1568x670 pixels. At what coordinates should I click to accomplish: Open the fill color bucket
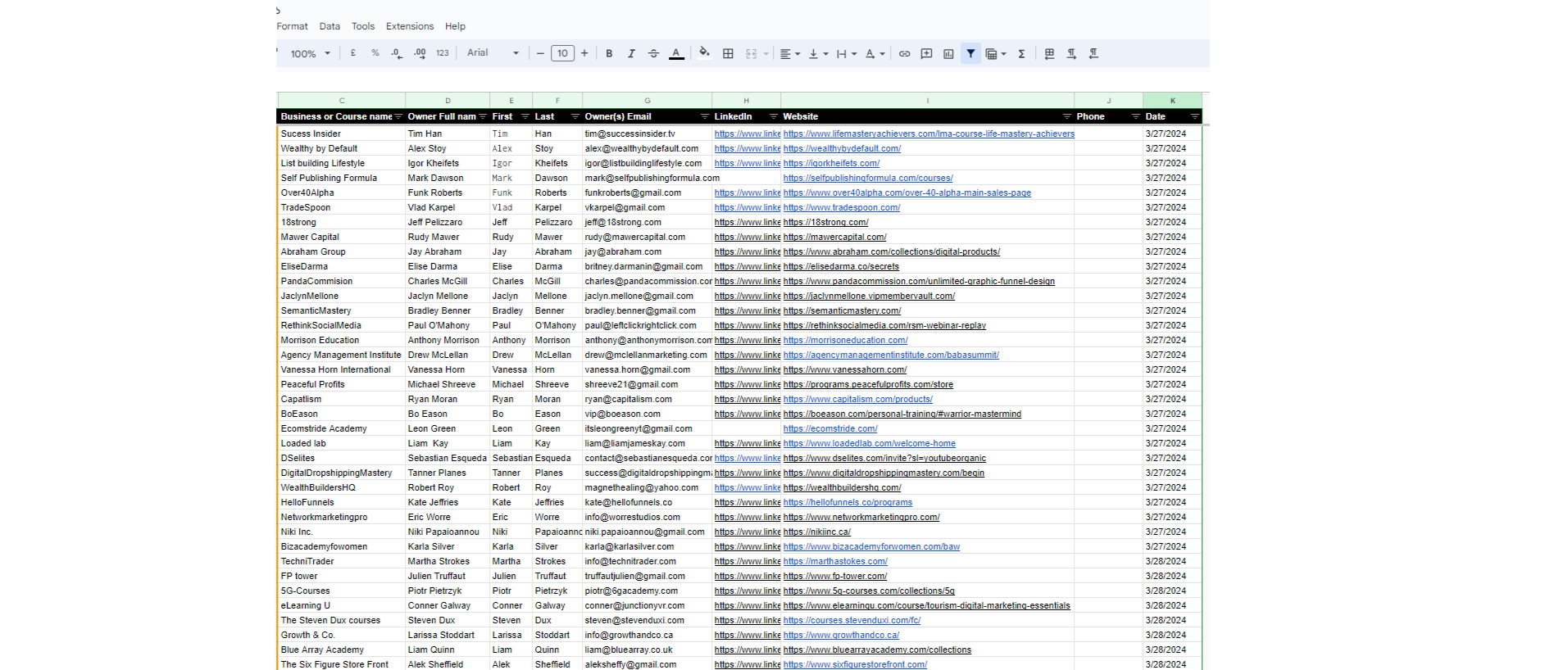click(x=704, y=53)
